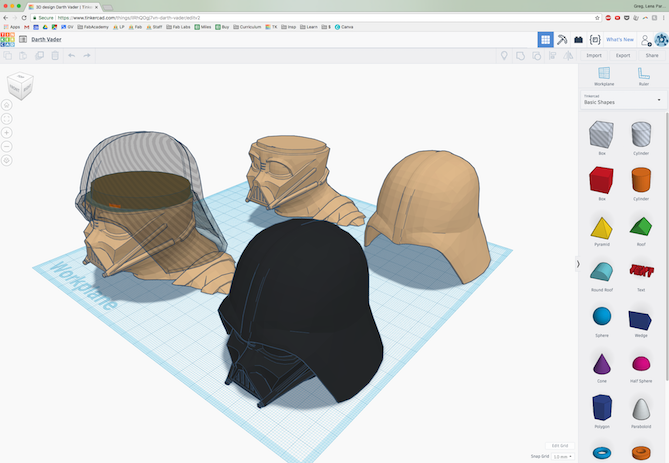Click the view cube
The height and width of the screenshot is (463, 669).
click(x=20, y=86)
